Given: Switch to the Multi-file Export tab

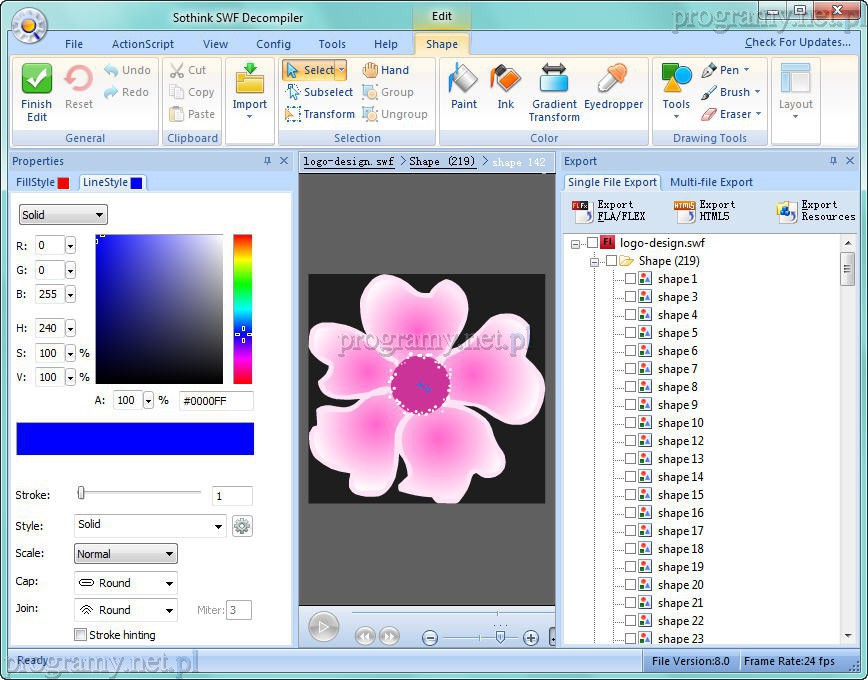Looking at the screenshot, I should pos(711,182).
